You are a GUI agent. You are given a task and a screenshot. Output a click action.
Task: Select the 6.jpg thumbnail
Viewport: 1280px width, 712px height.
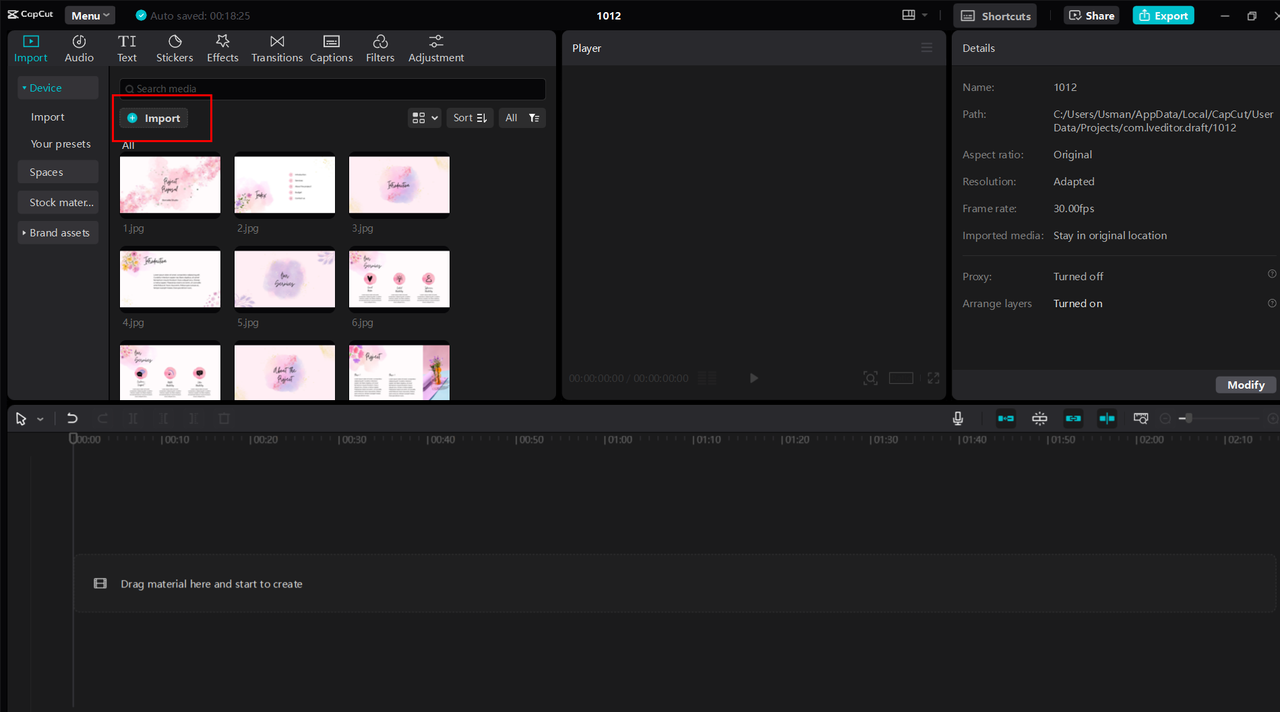pos(399,280)
